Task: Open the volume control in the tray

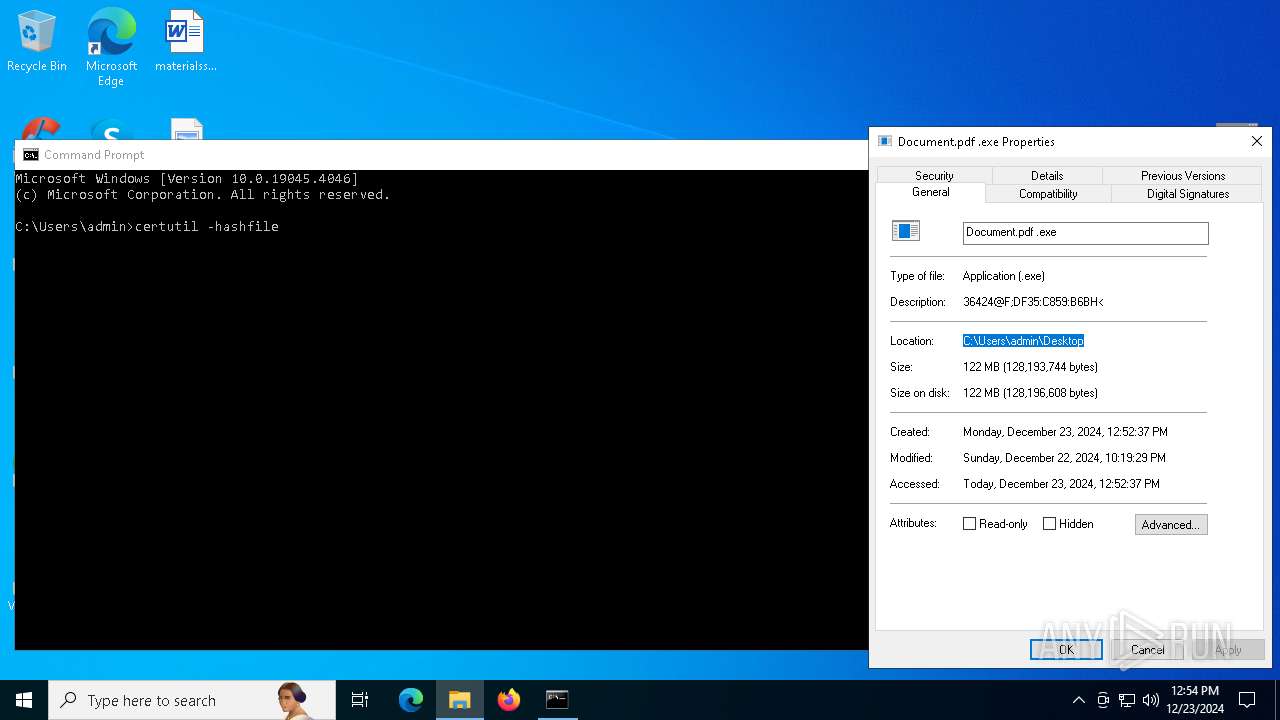Action: pyautogui.click(x=1150, y=700)
